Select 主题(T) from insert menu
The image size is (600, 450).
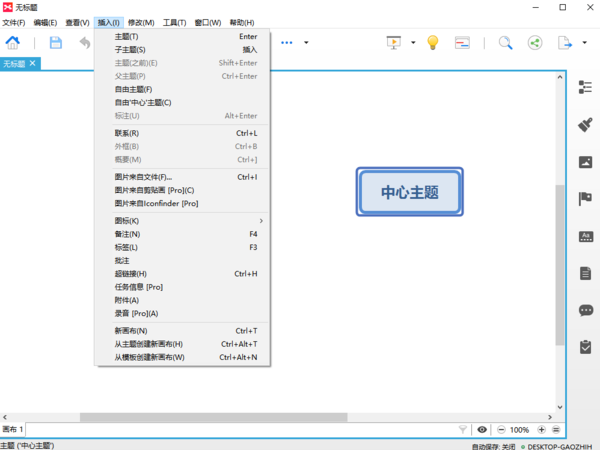182,36
